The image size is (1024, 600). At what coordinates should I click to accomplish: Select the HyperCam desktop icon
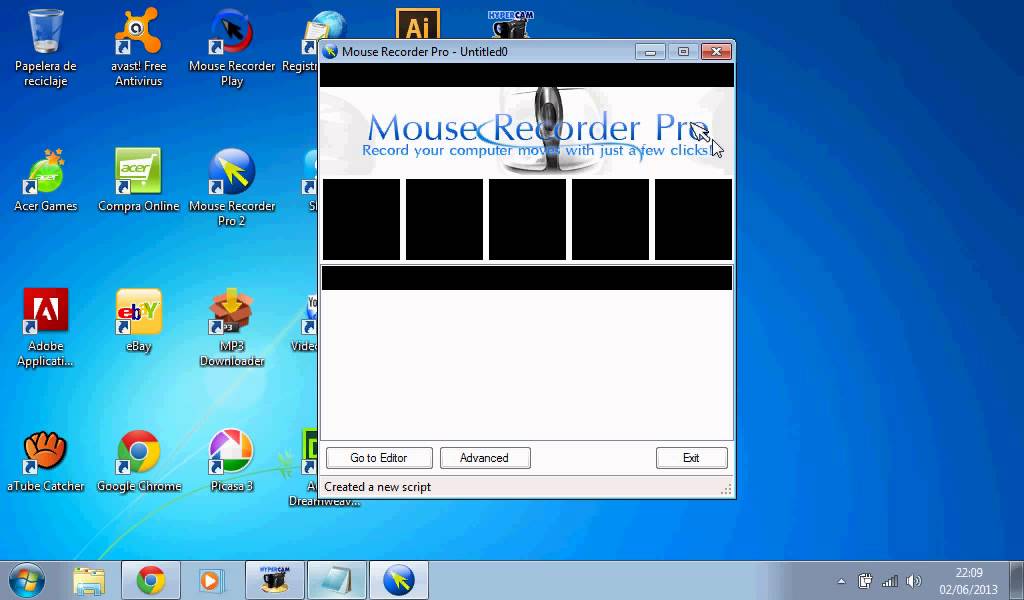tap(510, 24)
